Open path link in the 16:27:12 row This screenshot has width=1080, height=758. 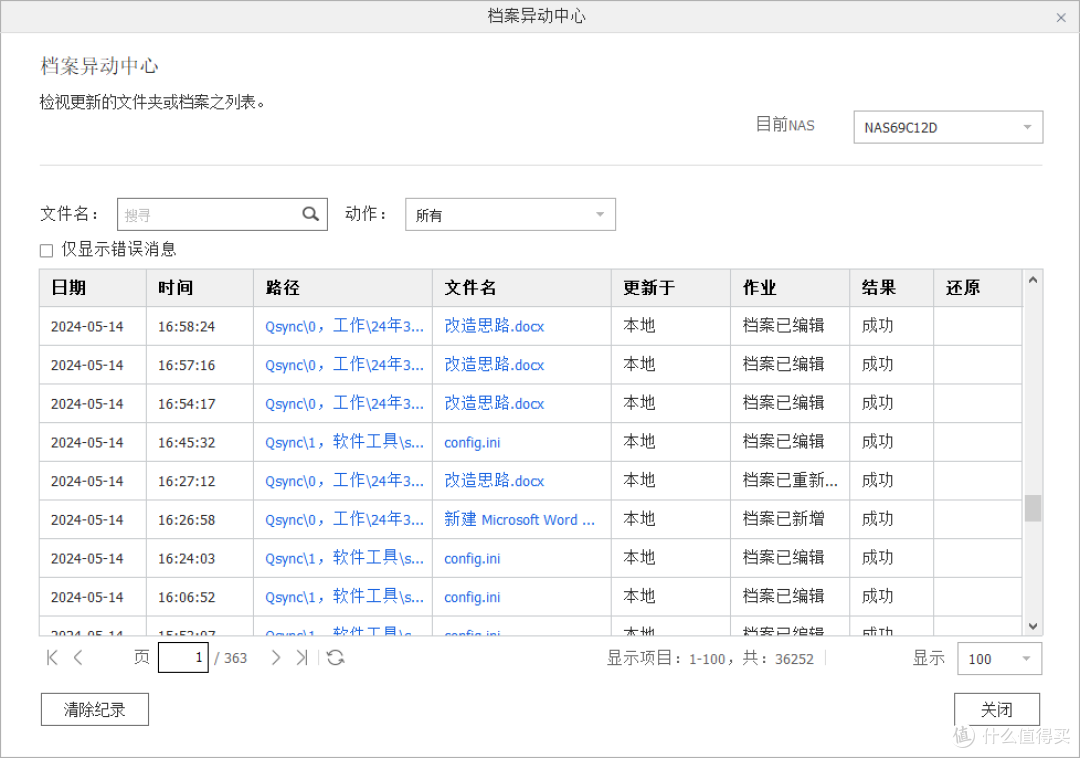[344, 481]
